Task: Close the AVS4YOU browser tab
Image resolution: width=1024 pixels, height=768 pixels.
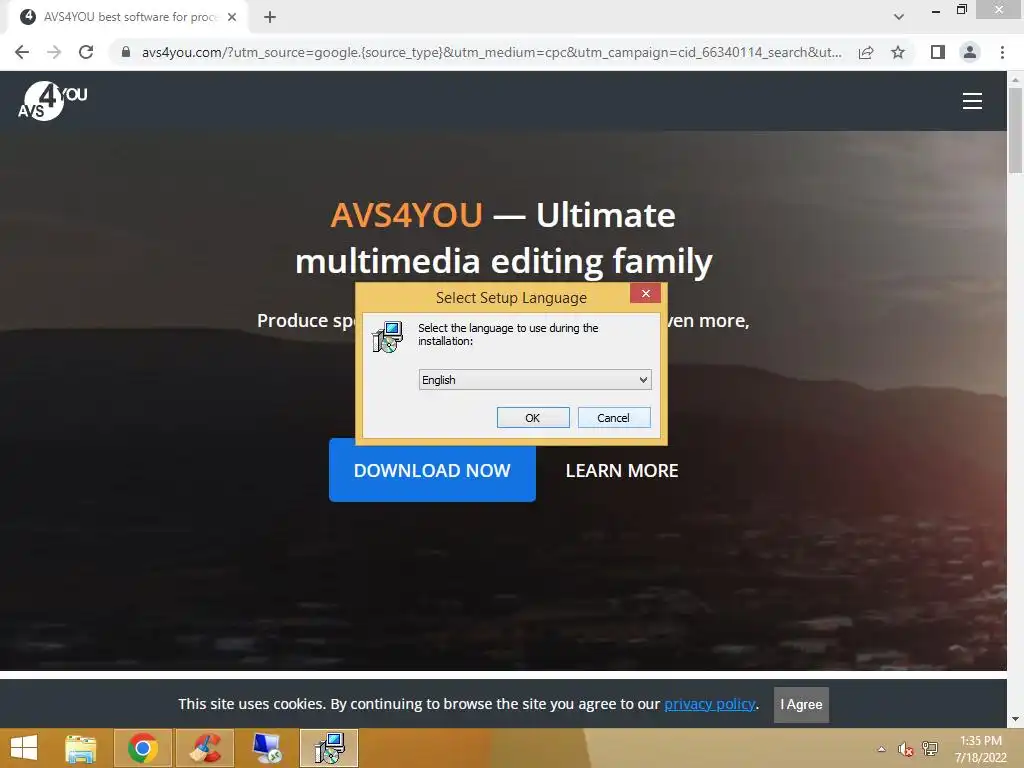Action: coord(232,17)
